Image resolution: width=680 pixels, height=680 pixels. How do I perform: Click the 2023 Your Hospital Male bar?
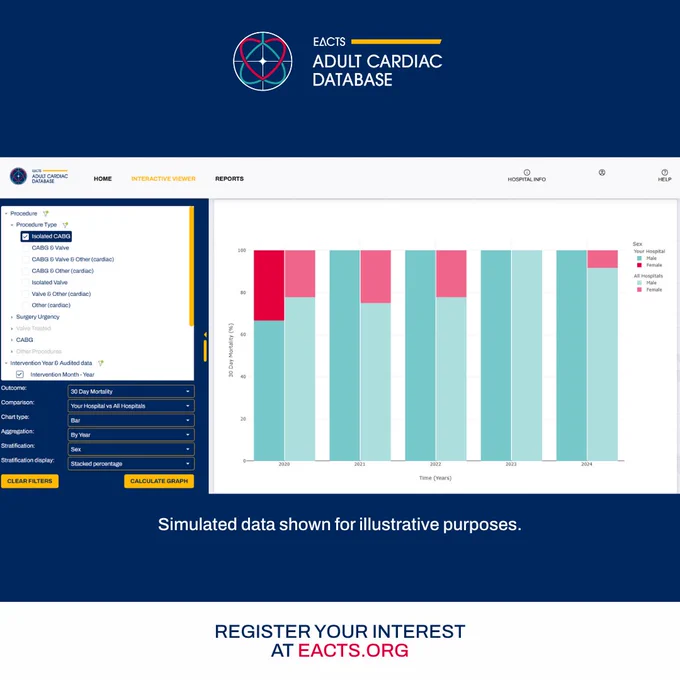pos(496,355)
